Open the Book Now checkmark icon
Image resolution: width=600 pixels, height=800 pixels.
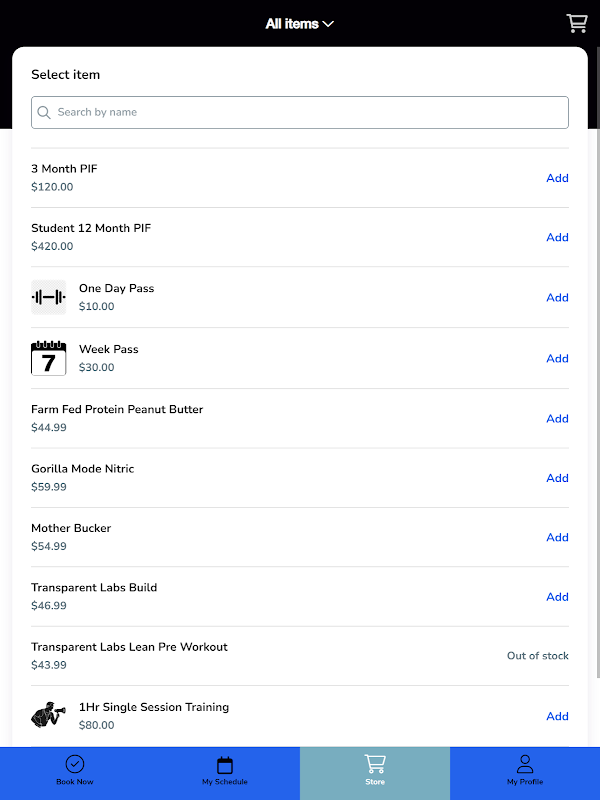[x=75, y=765]
